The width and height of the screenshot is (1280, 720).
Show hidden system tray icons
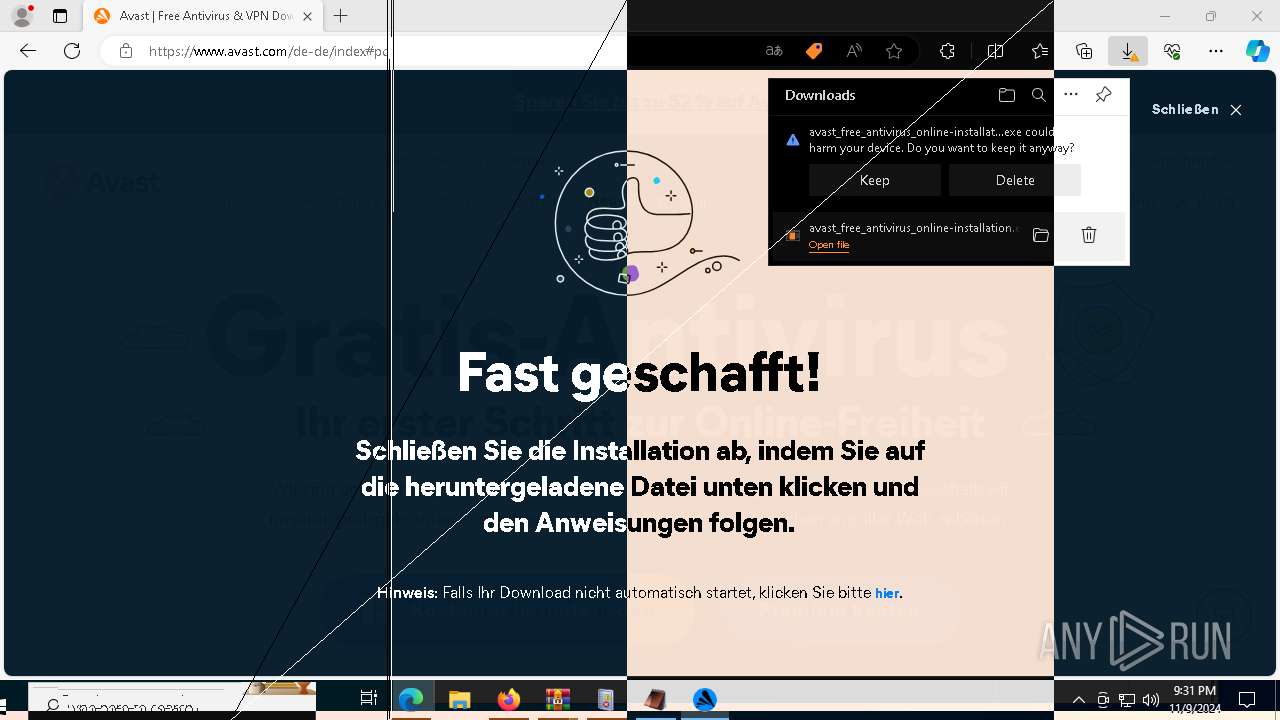1078,700
